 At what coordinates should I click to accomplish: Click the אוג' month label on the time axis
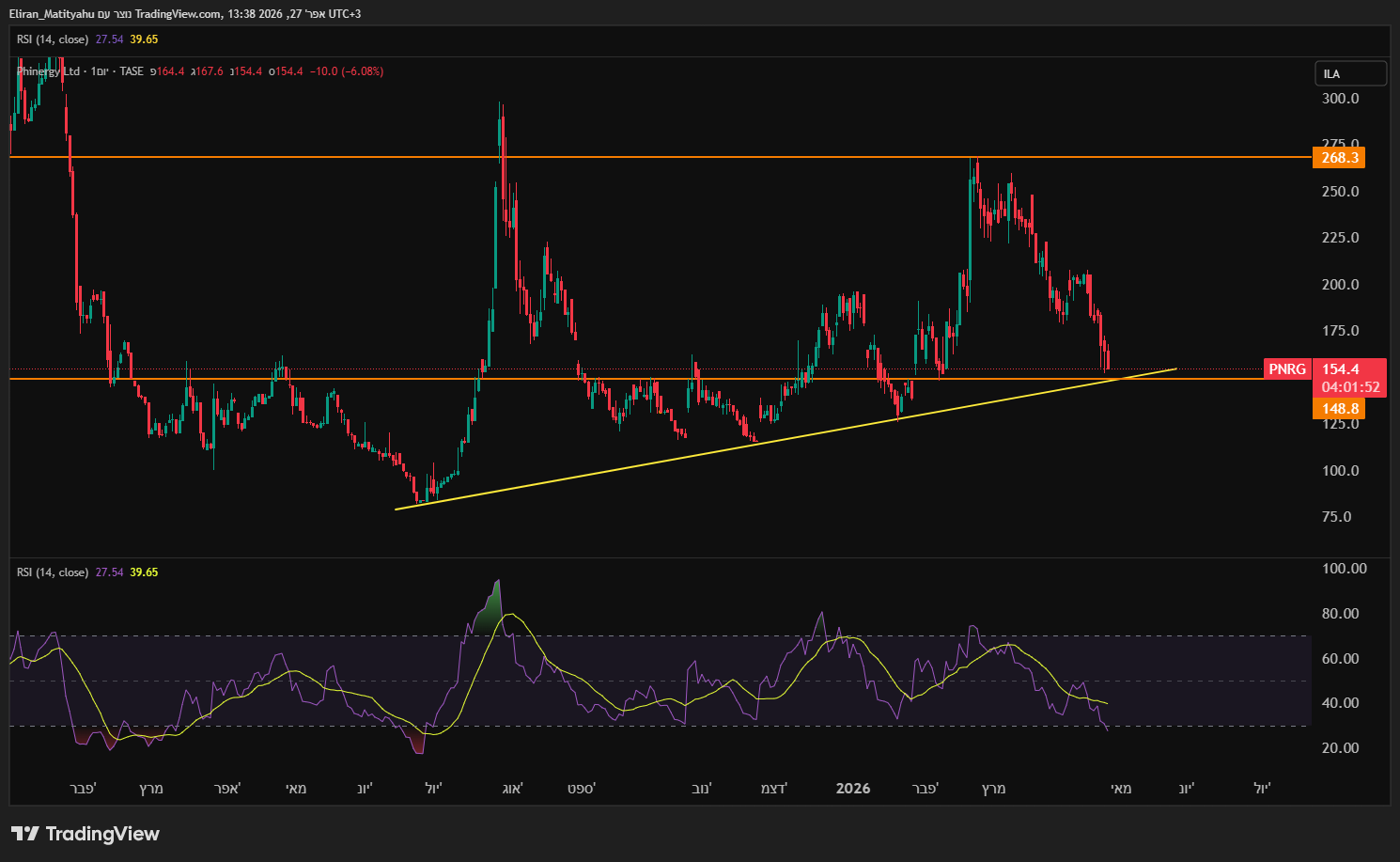(x=512, y=789)
